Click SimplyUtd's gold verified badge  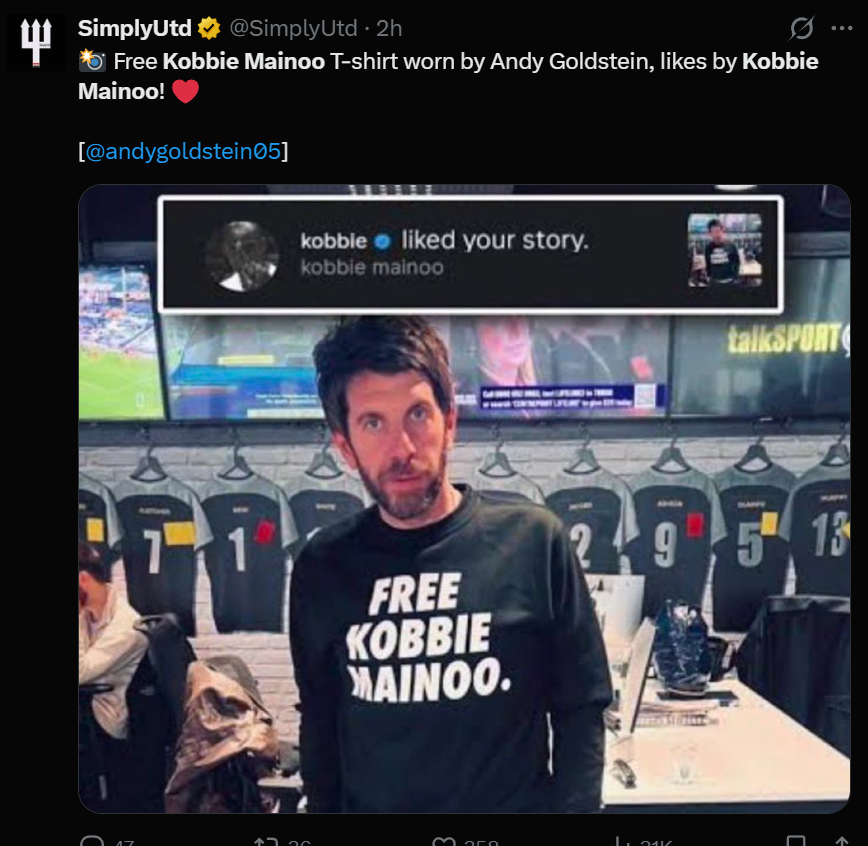coord(207,30)
